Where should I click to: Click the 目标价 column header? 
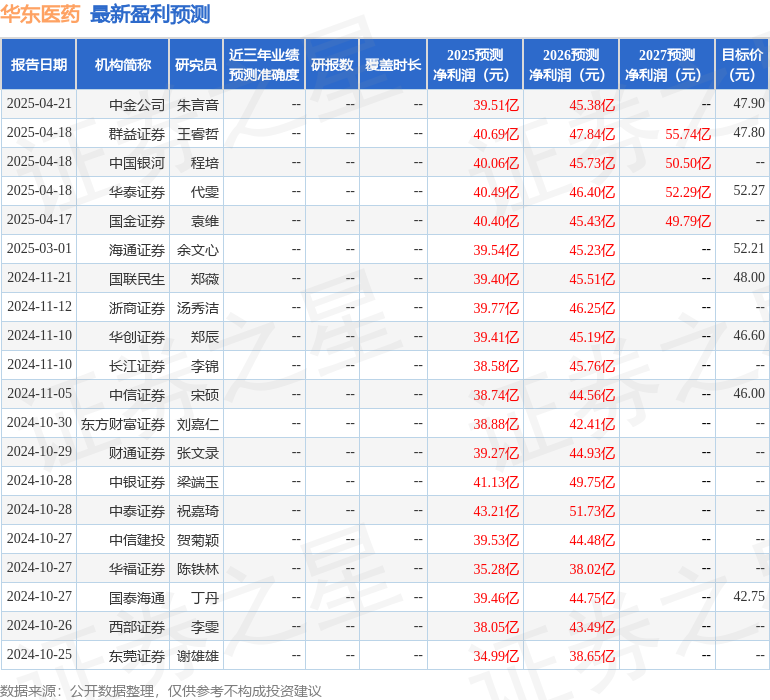(x=742, y=65)
